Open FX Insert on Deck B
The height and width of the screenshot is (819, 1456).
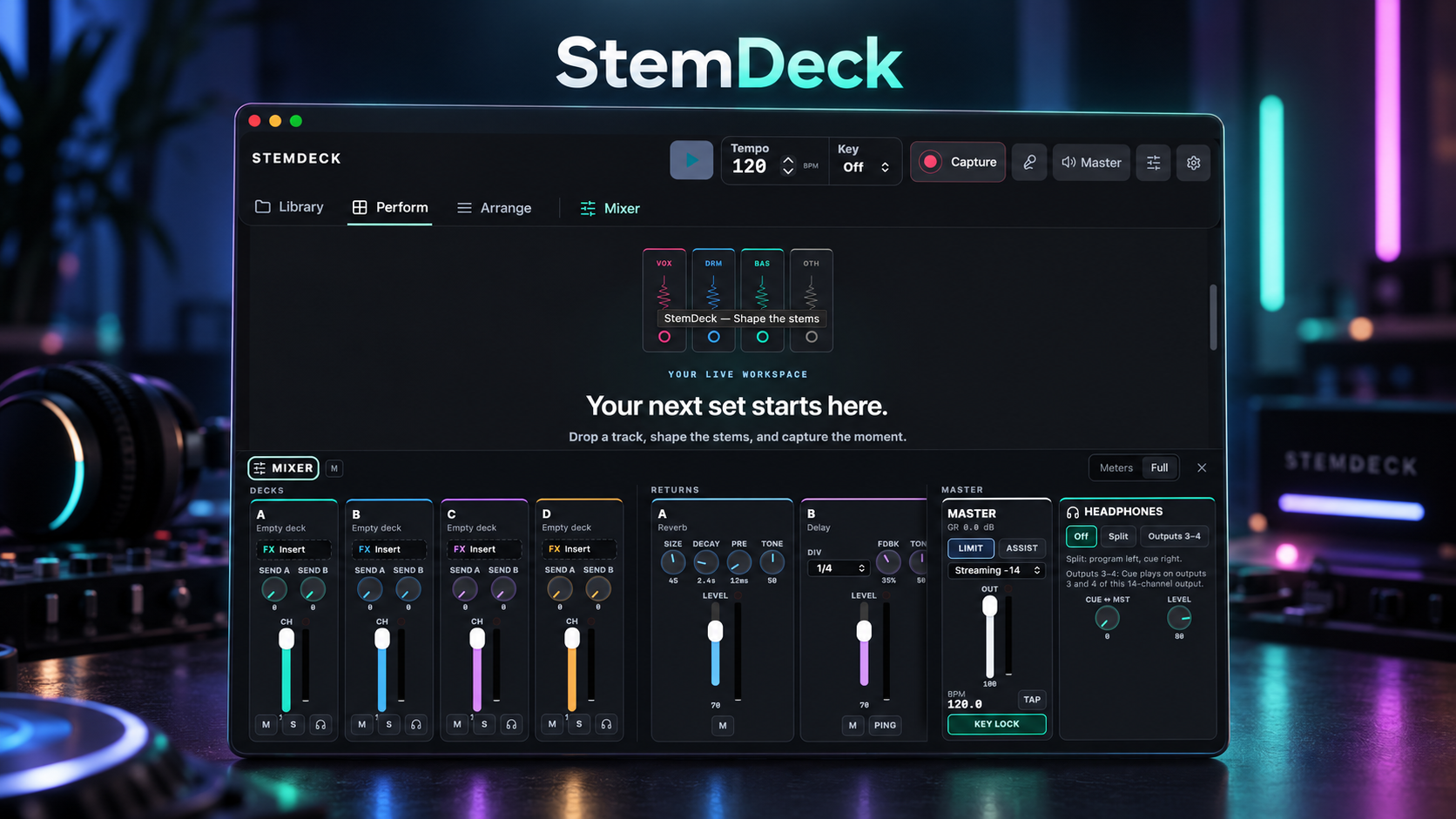[x=389, y=549]
